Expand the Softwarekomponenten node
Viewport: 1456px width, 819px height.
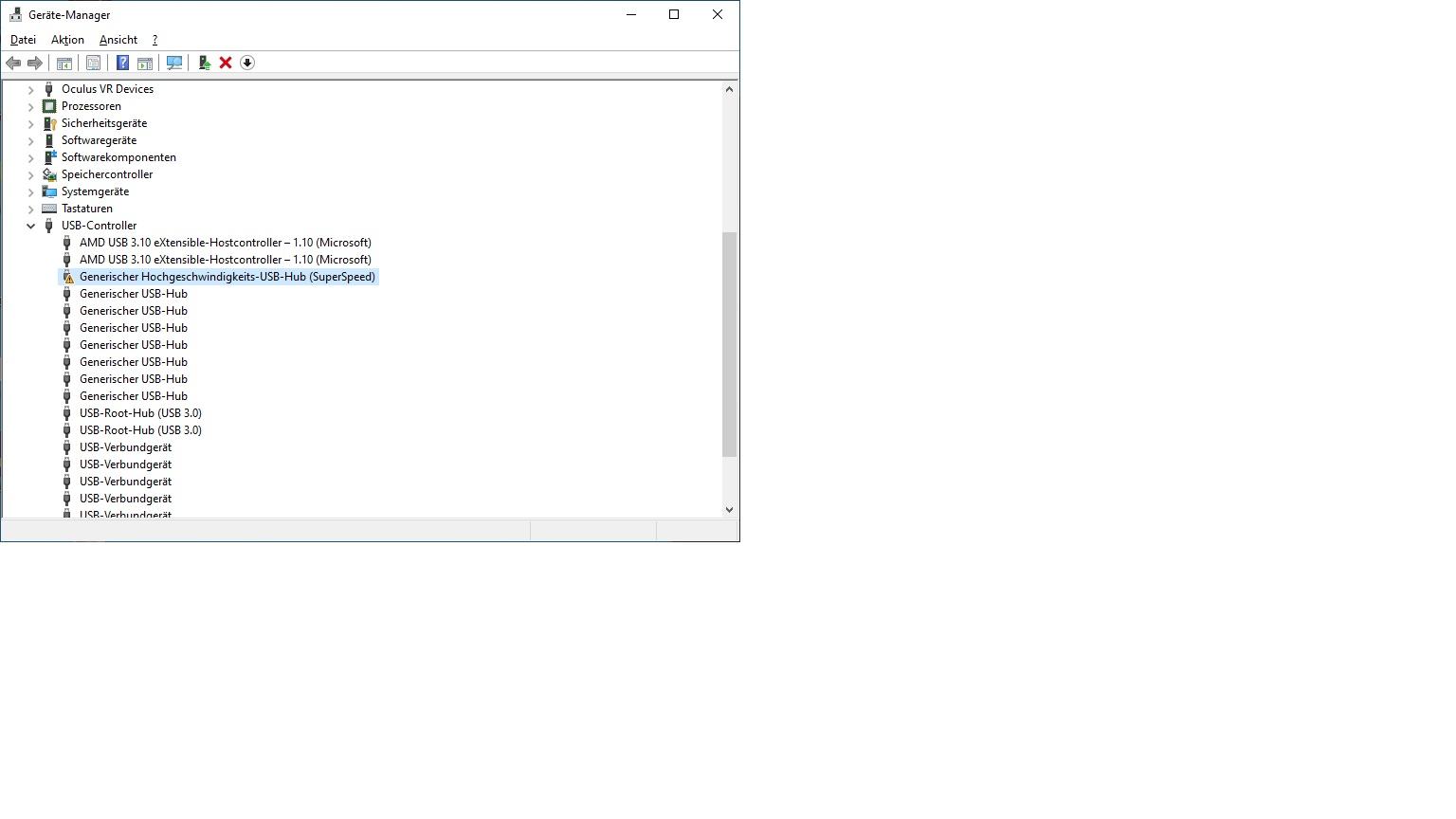pos(30,157)
